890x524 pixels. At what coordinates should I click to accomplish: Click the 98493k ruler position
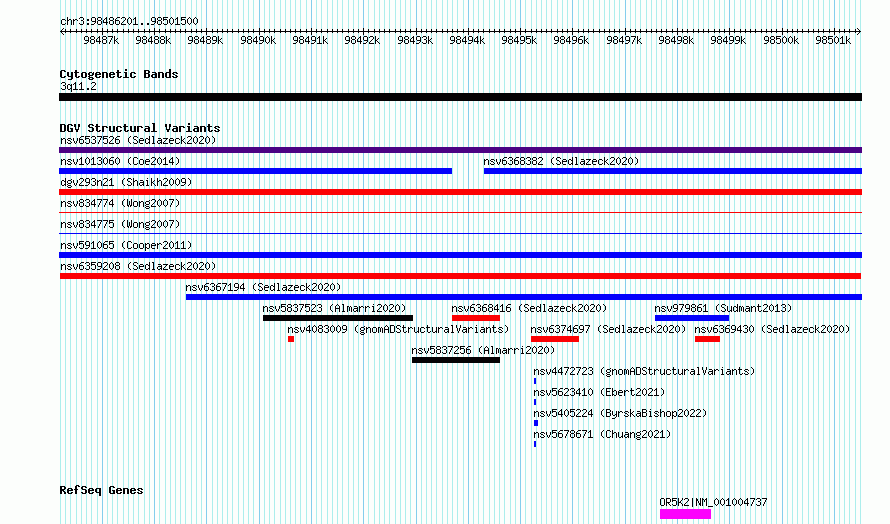coord(415,40)
